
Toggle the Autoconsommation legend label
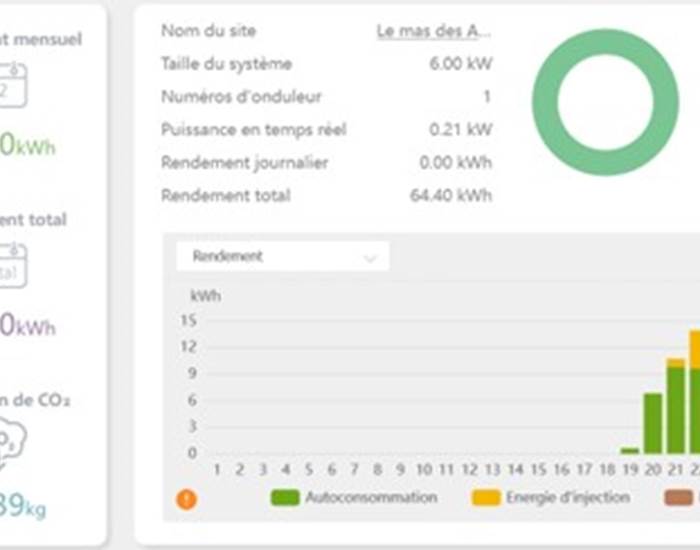[x=371, y=497]
